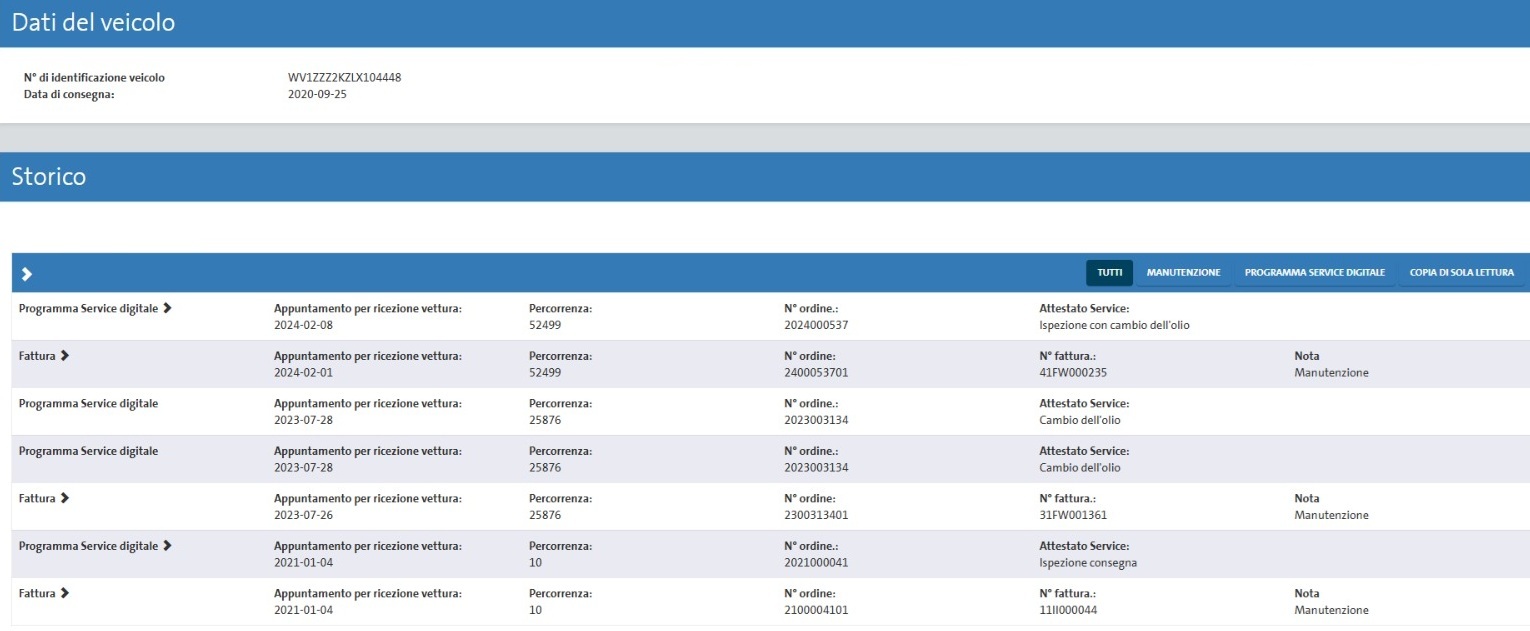Expand all entries with the Storico toolbar chevron

click(x=27, y=273)
